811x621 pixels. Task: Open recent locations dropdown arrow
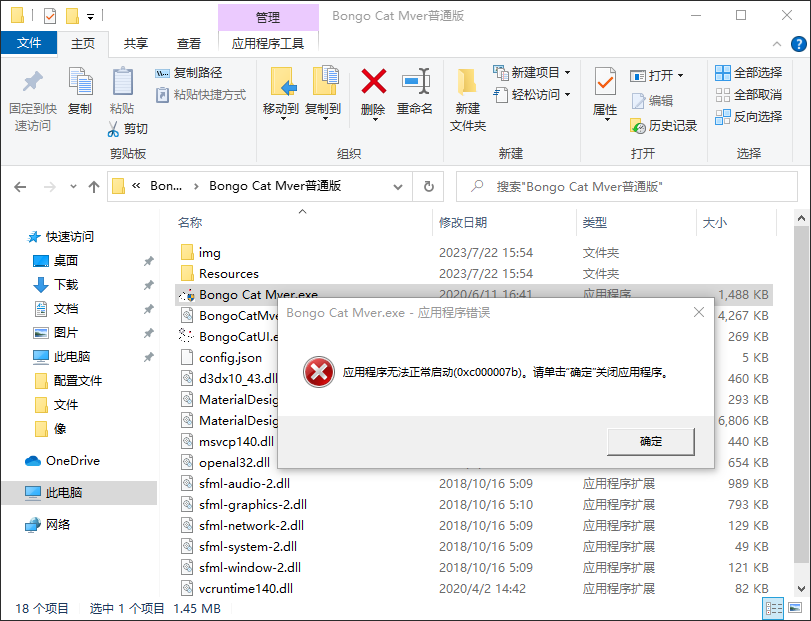tap(73, 187)
